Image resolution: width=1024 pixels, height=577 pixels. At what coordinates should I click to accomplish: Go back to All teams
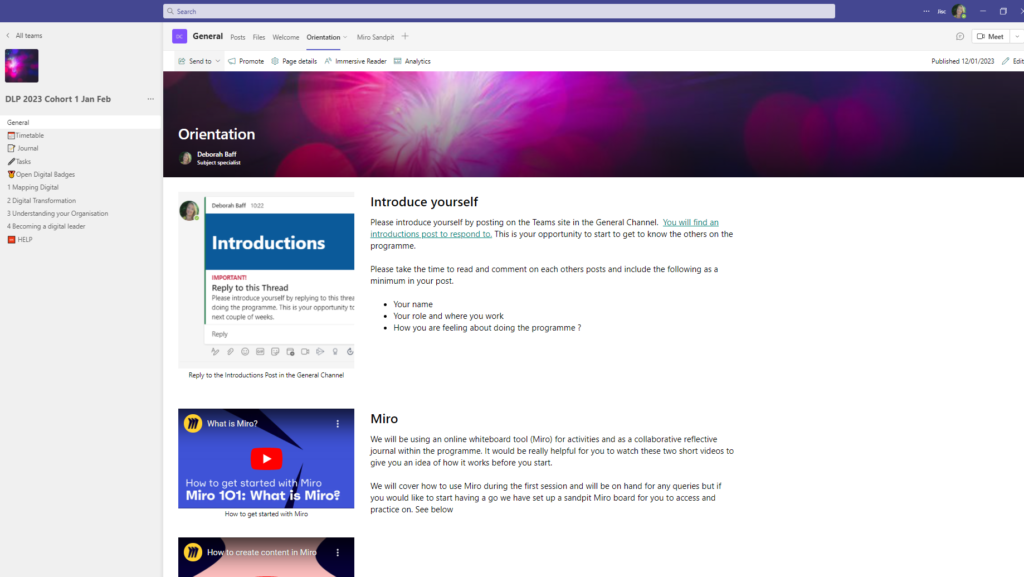pyautogui.click(x=24, y=35)
